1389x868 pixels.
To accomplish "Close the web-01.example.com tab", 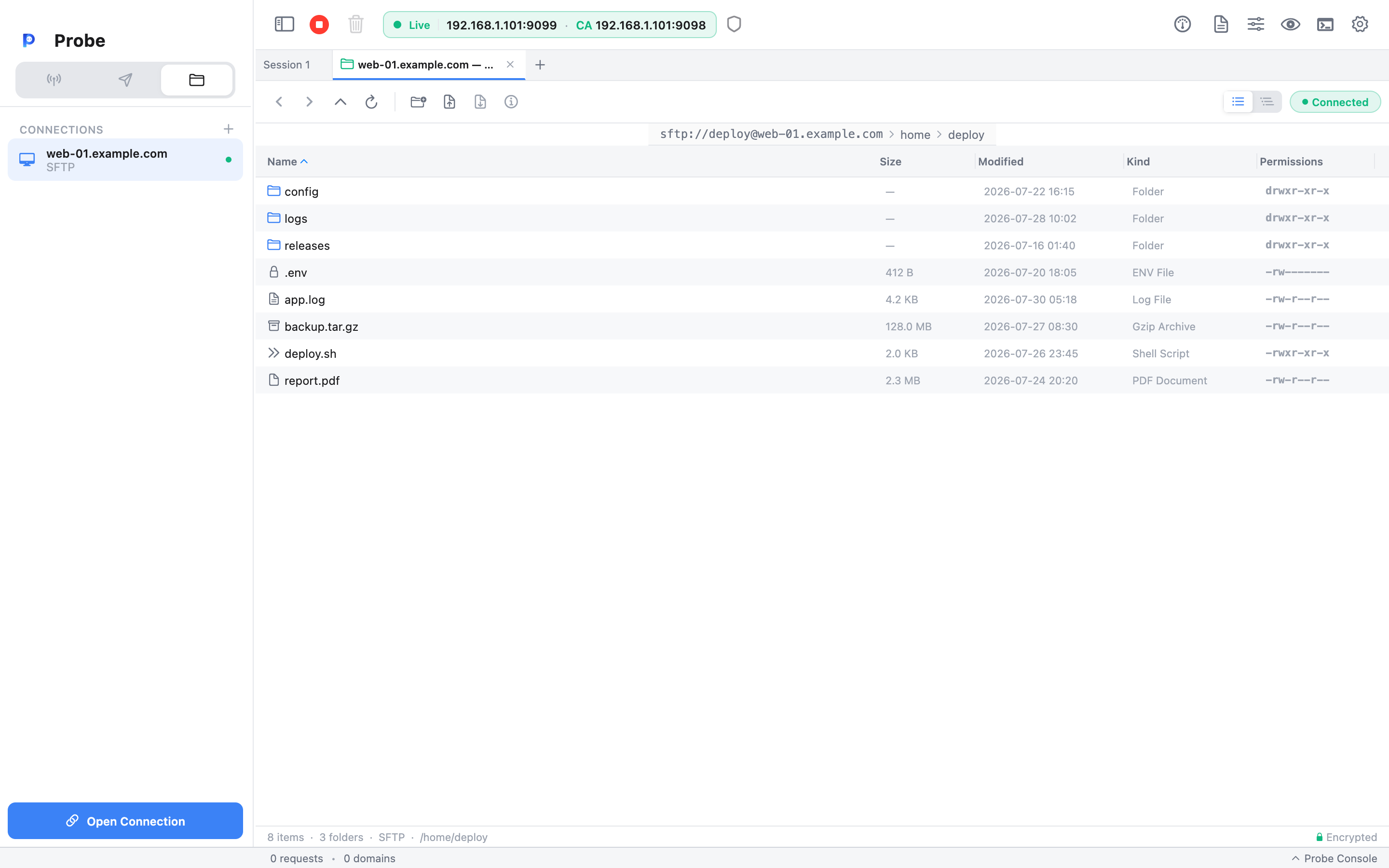I will [510, 64].
